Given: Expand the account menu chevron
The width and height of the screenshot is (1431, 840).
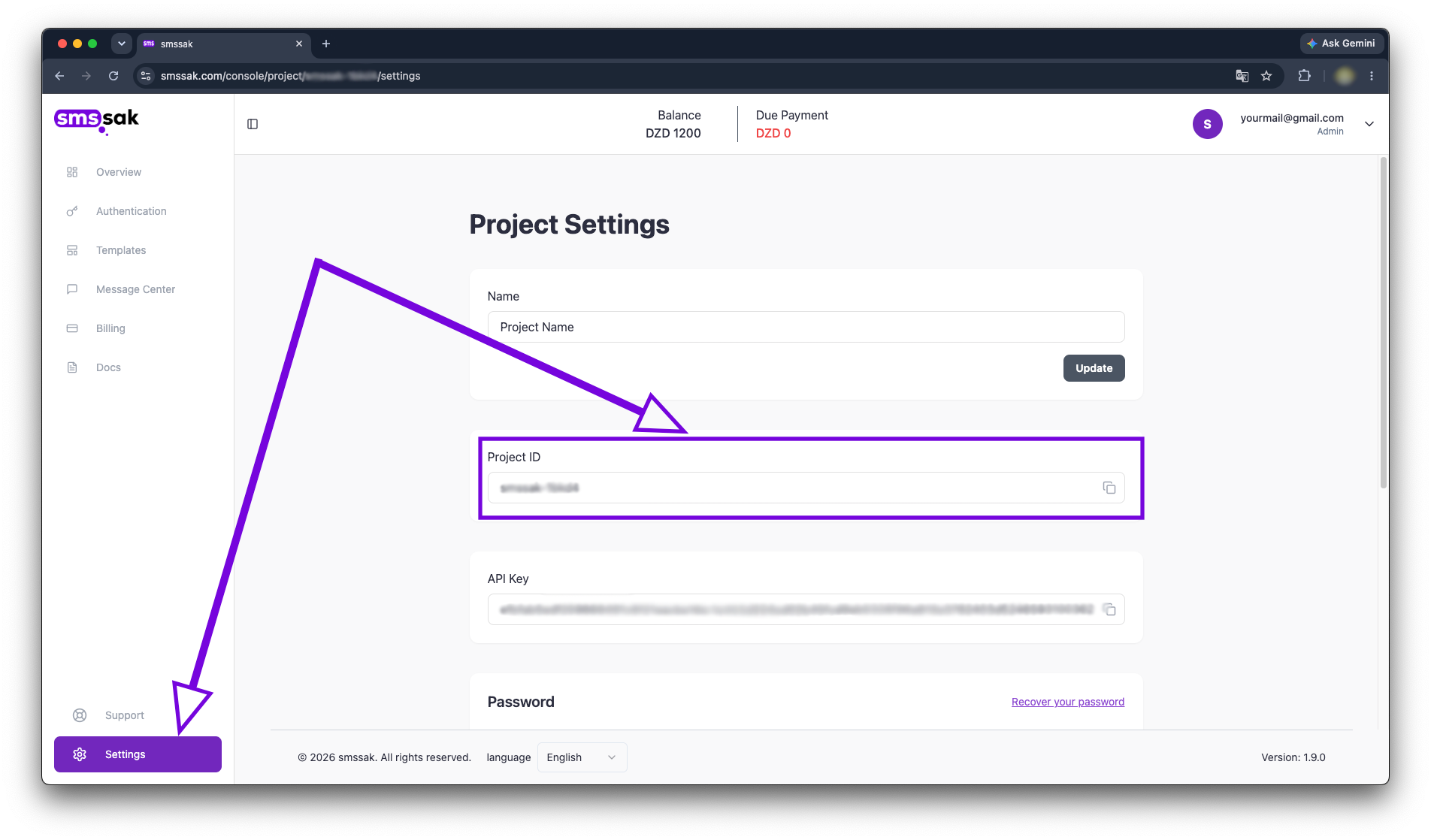Looking at the screenshot, I should click(1369, 124).
